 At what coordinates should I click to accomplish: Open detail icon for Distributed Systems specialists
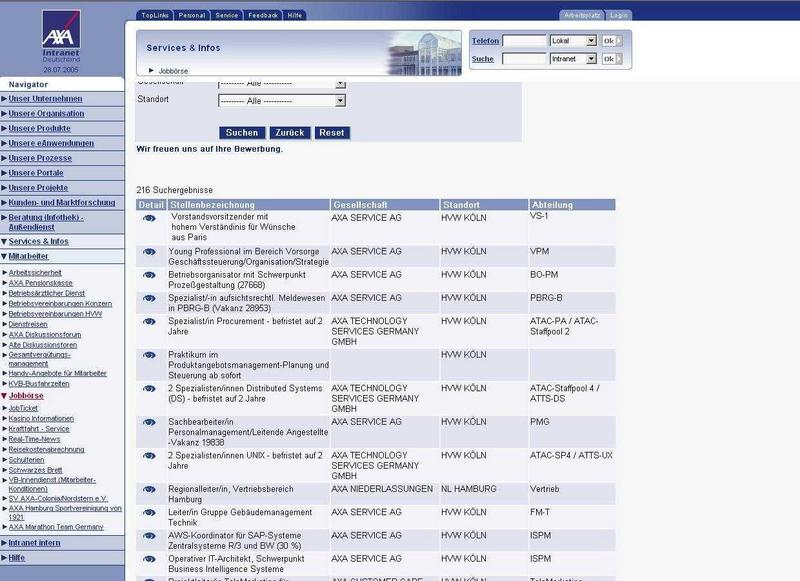coord(149,389)
